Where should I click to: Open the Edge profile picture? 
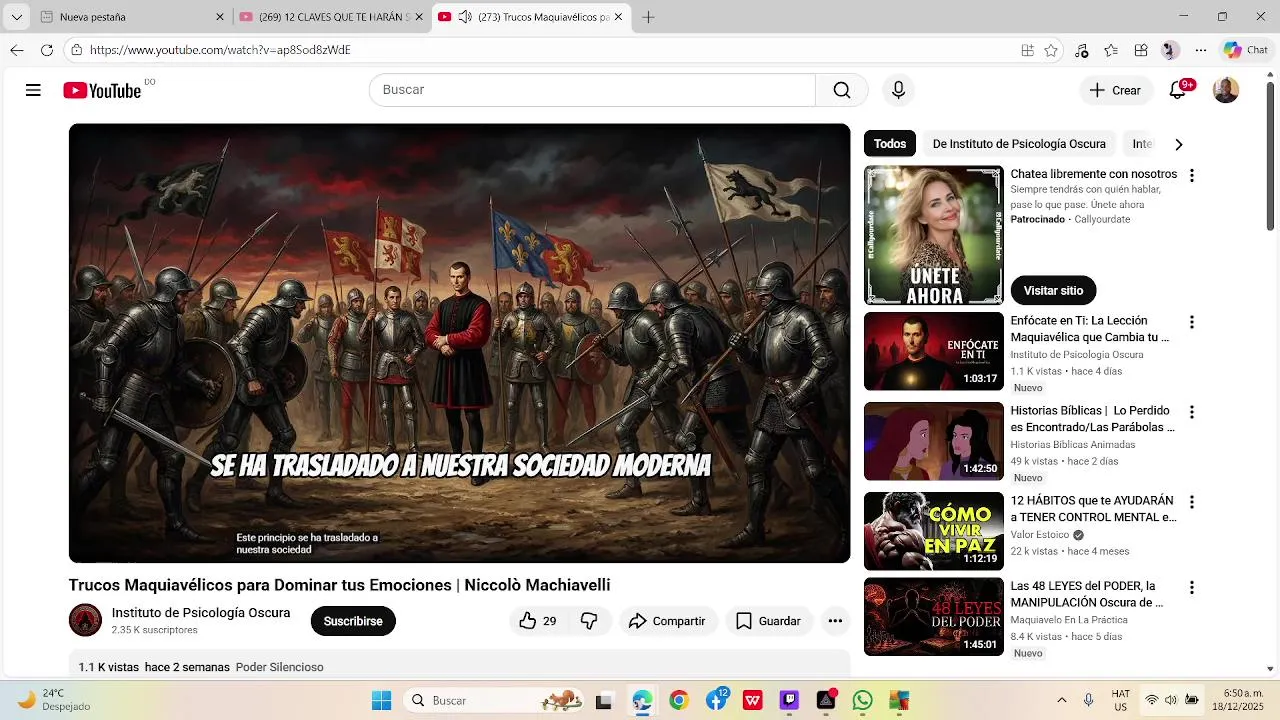(1170, 50)
